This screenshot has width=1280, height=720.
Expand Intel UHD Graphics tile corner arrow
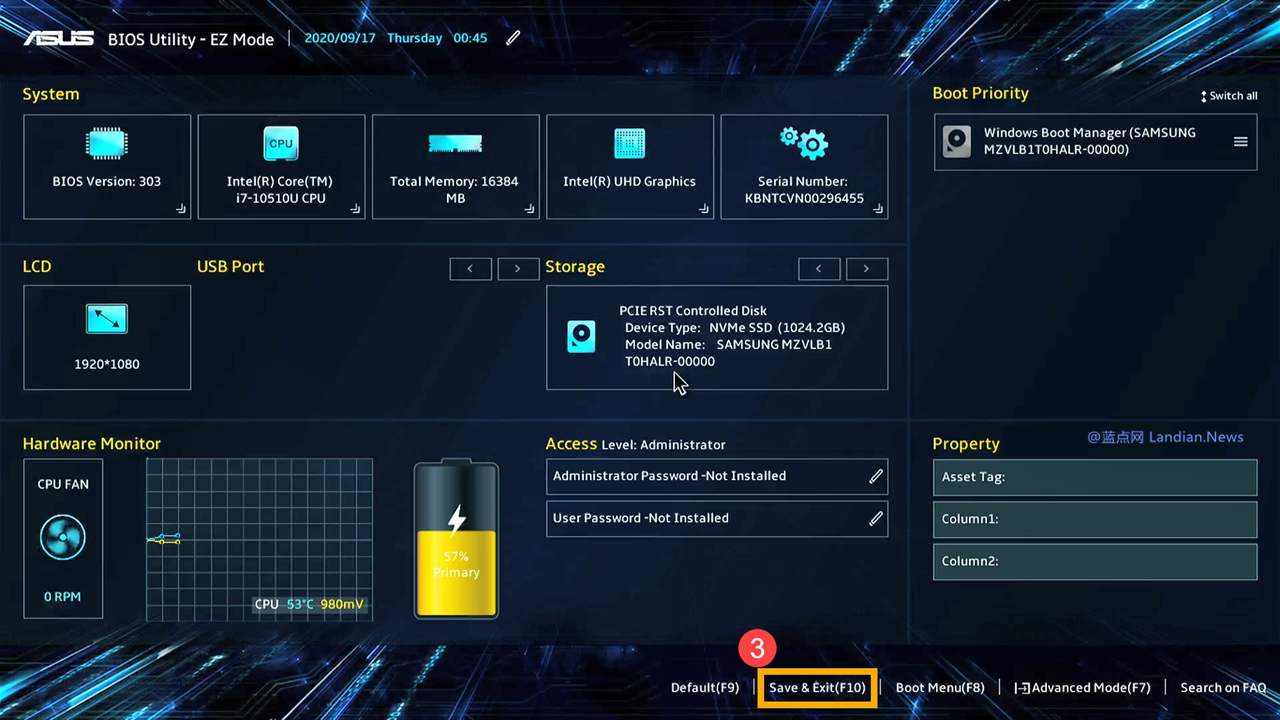[x=704, y=209]
